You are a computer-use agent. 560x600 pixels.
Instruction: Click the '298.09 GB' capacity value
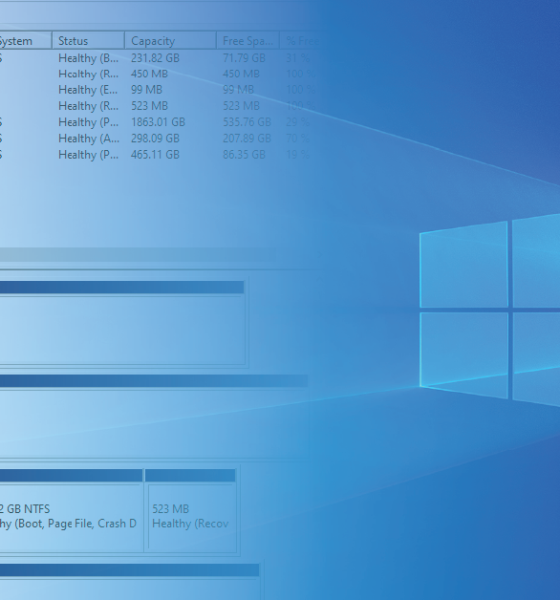pyautogui.click(x=155, y=139)
